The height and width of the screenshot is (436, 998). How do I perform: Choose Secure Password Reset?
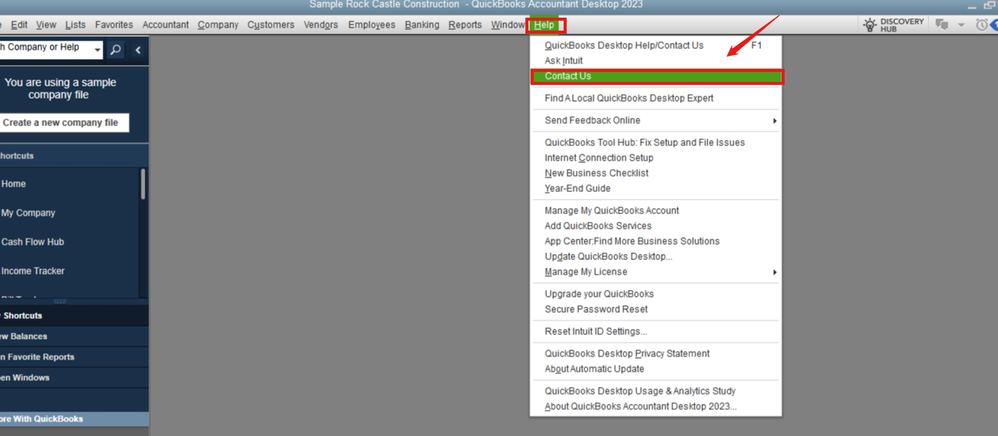(x=656, y=309)
